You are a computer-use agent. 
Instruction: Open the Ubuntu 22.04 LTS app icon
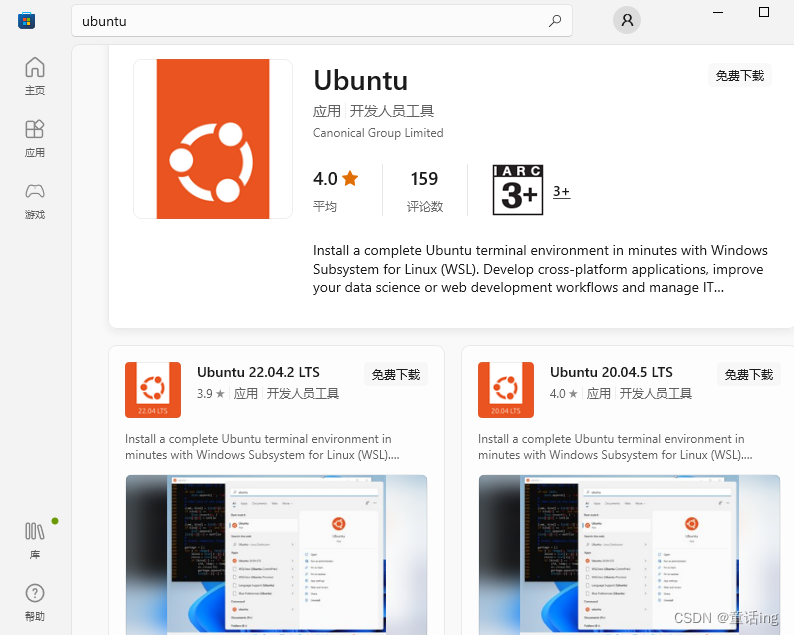tap(153, 390)
